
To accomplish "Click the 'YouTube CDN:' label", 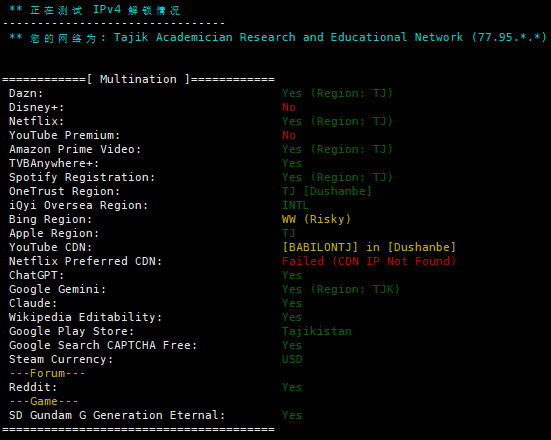I will point(51,247).
